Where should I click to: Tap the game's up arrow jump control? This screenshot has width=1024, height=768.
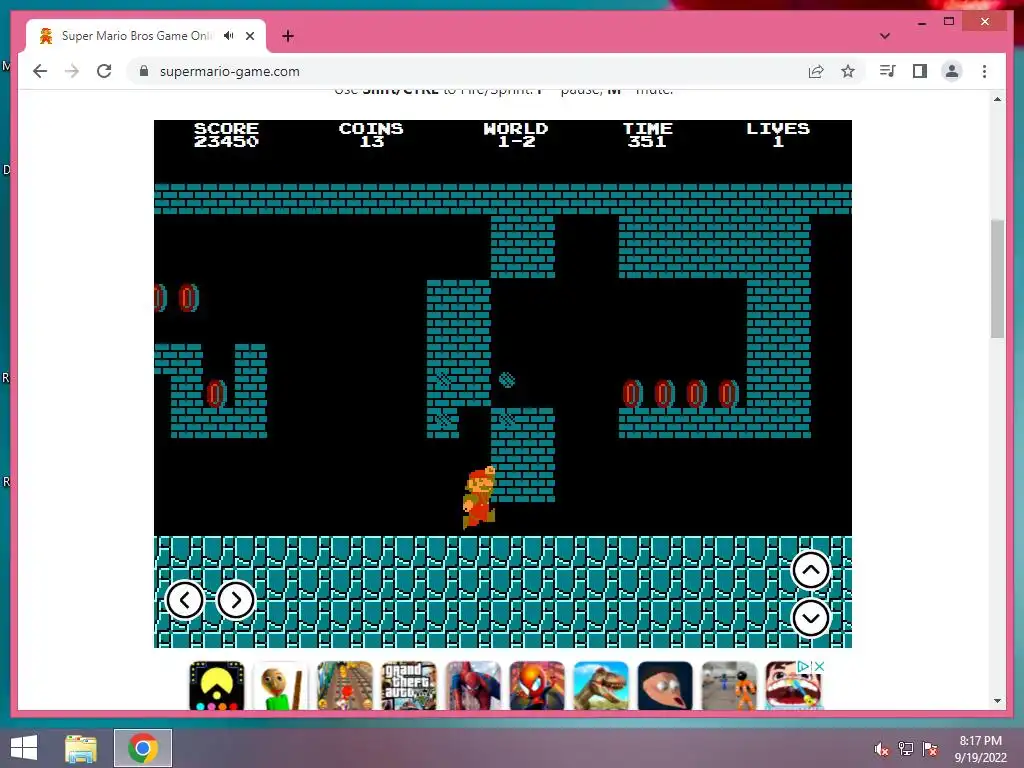pyautogui.click(x=810, y=570)
